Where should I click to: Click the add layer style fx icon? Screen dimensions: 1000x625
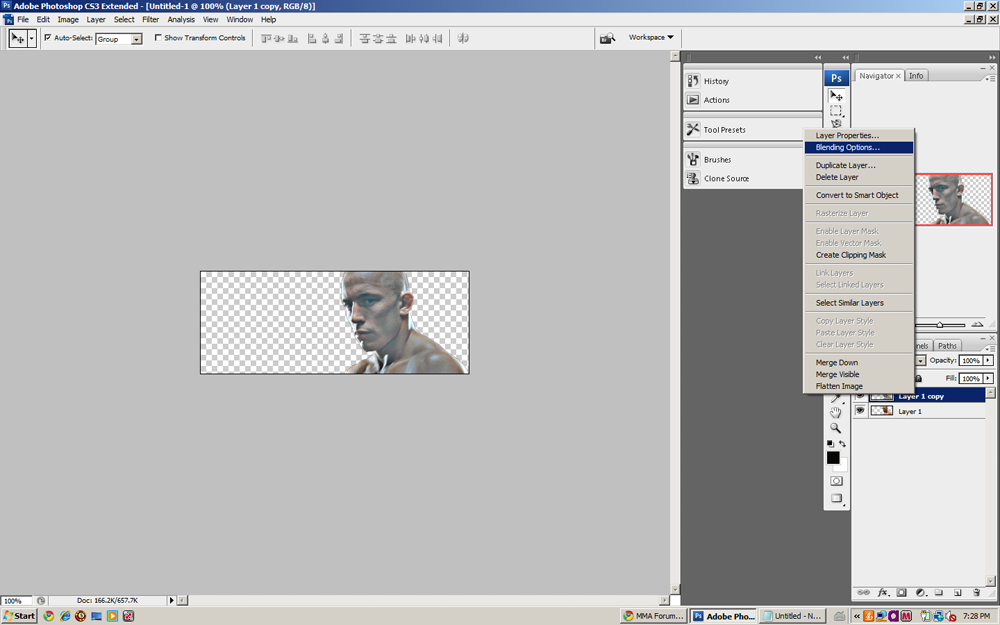coord(882,592)
